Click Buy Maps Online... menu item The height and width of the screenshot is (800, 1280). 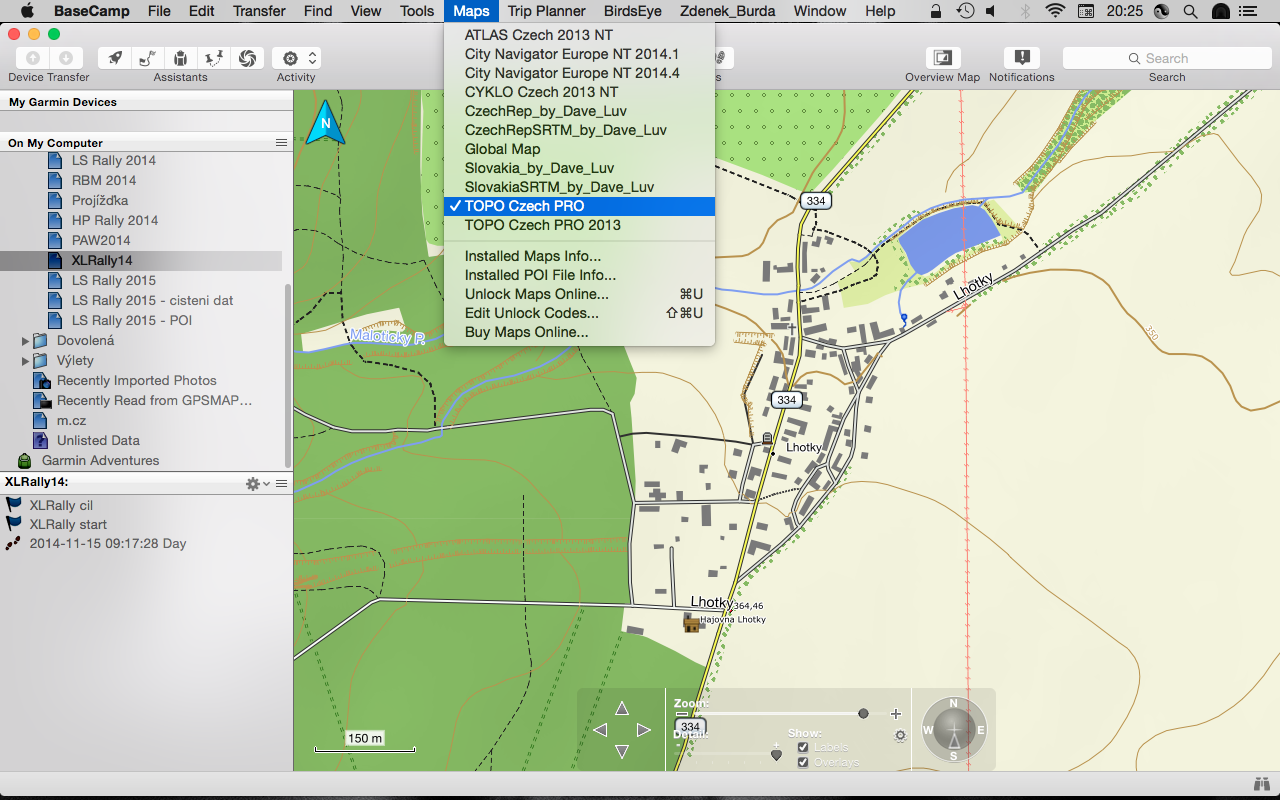point(580,332)
